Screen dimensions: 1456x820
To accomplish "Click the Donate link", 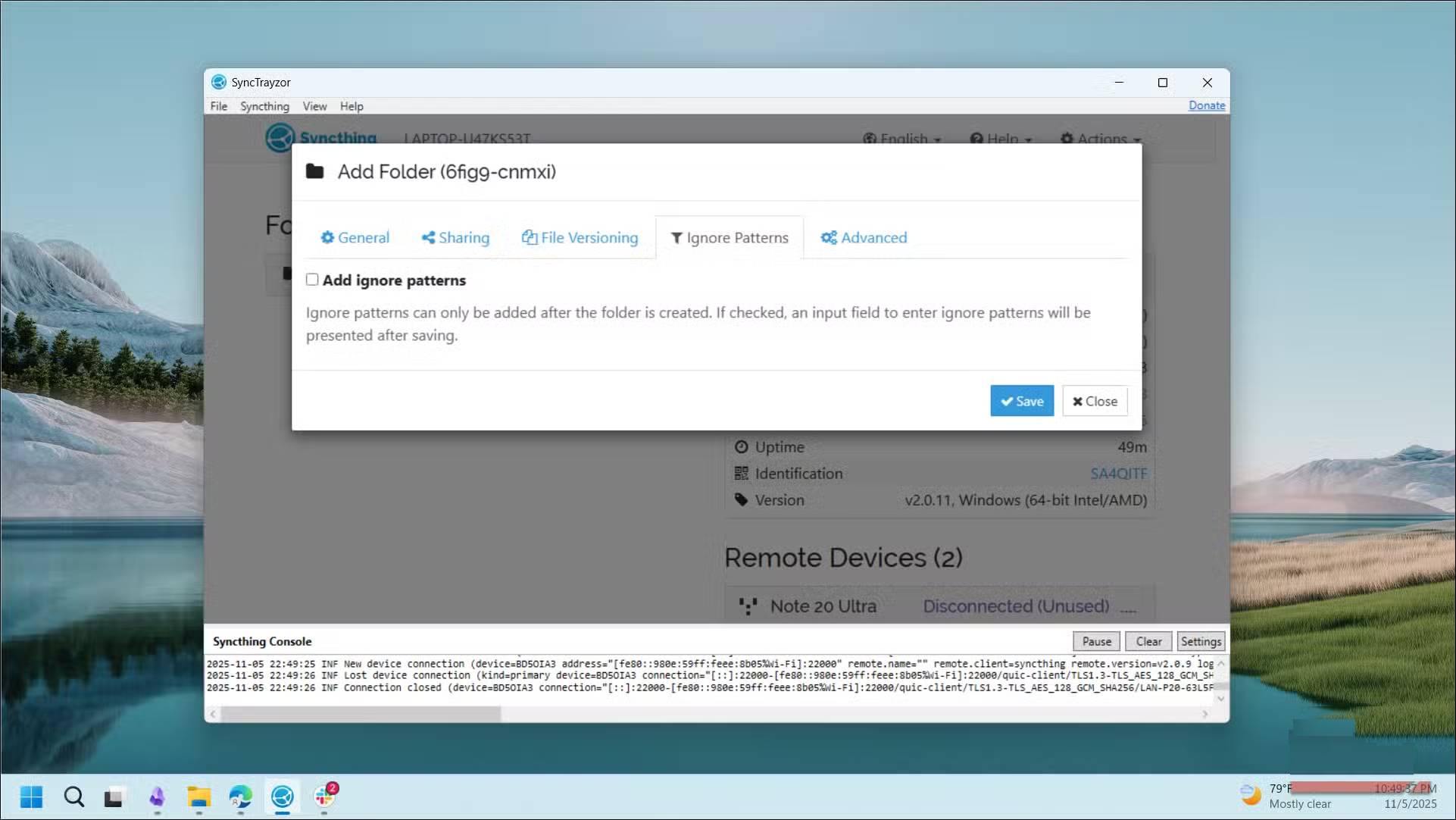I will [1206, 105].
